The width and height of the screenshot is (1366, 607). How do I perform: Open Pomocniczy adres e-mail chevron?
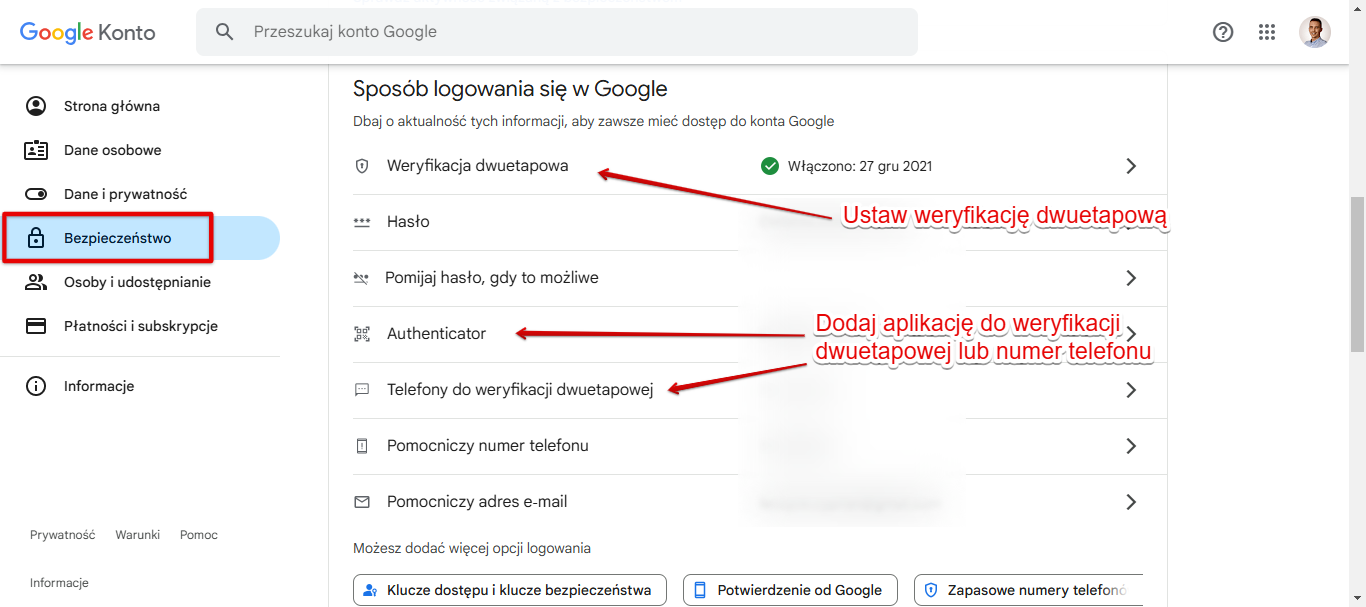tap(1131, 502)
